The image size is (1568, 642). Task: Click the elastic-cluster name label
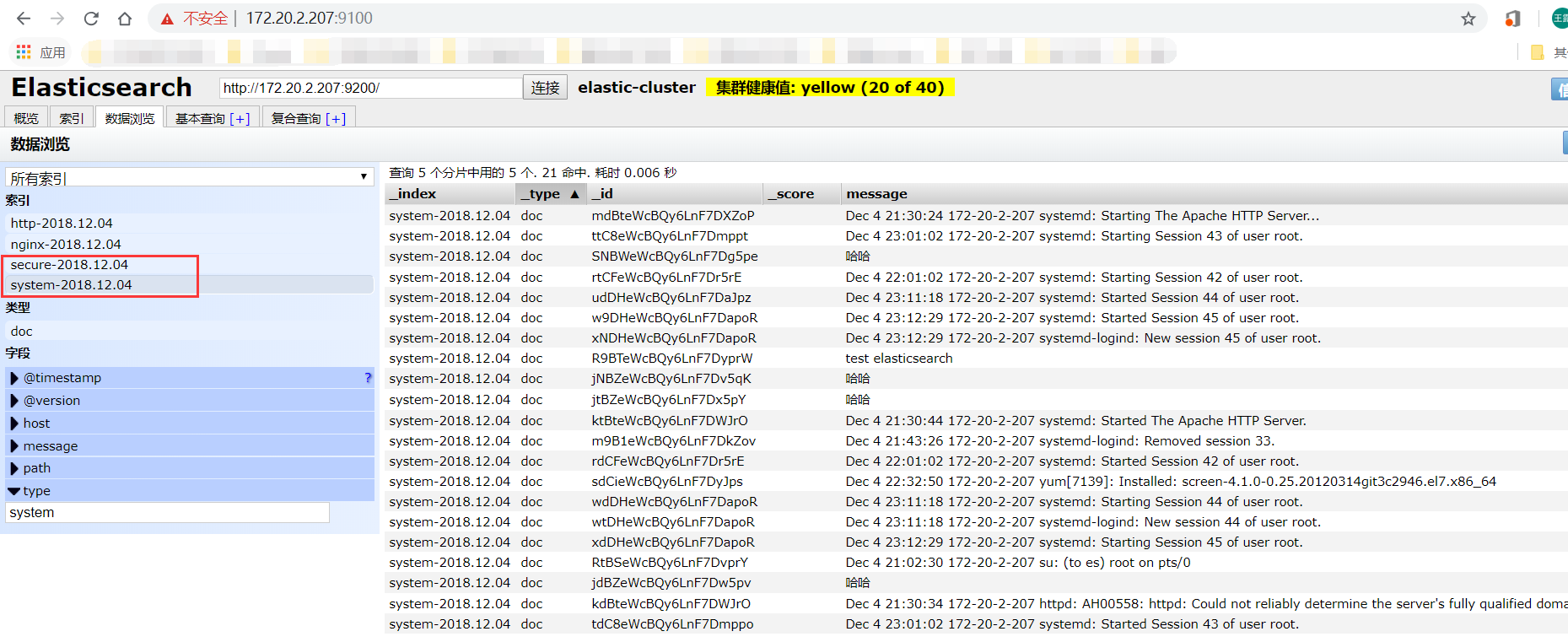pyautogui.click(x=637, y=87)
